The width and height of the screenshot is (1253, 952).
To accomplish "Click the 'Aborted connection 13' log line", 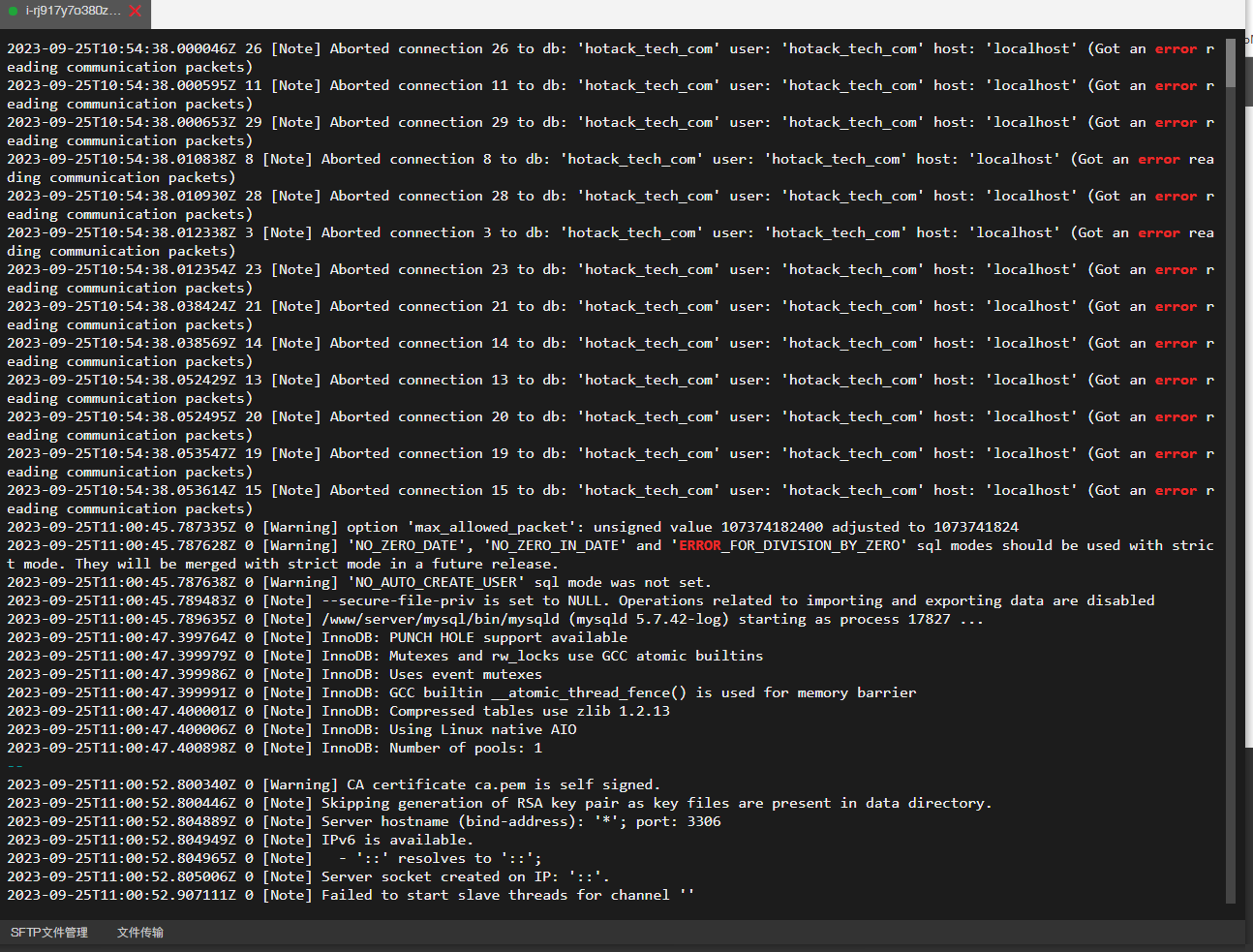I will click(x=610, y=389).
